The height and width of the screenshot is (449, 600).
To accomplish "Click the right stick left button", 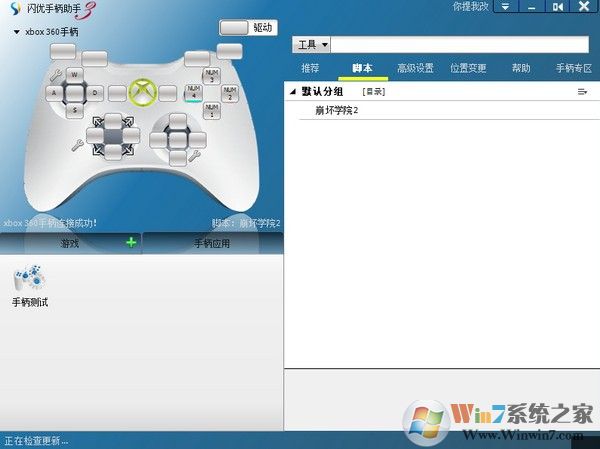I will pos(158,140).
